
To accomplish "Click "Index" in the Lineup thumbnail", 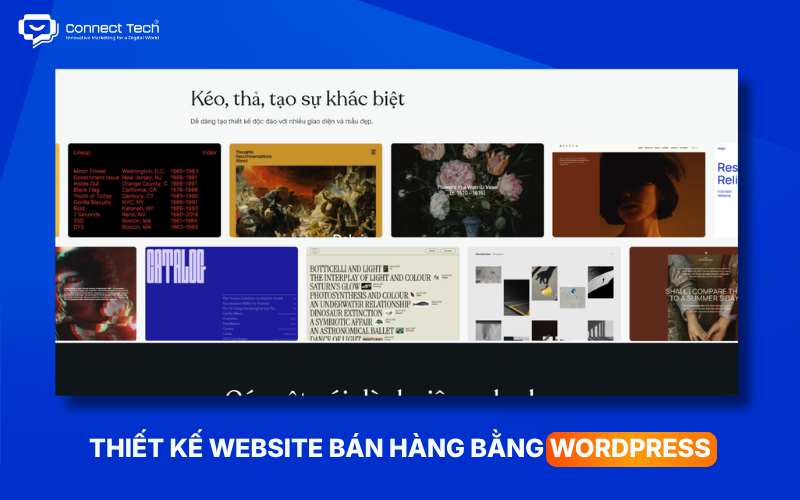I will click(209, 153).
